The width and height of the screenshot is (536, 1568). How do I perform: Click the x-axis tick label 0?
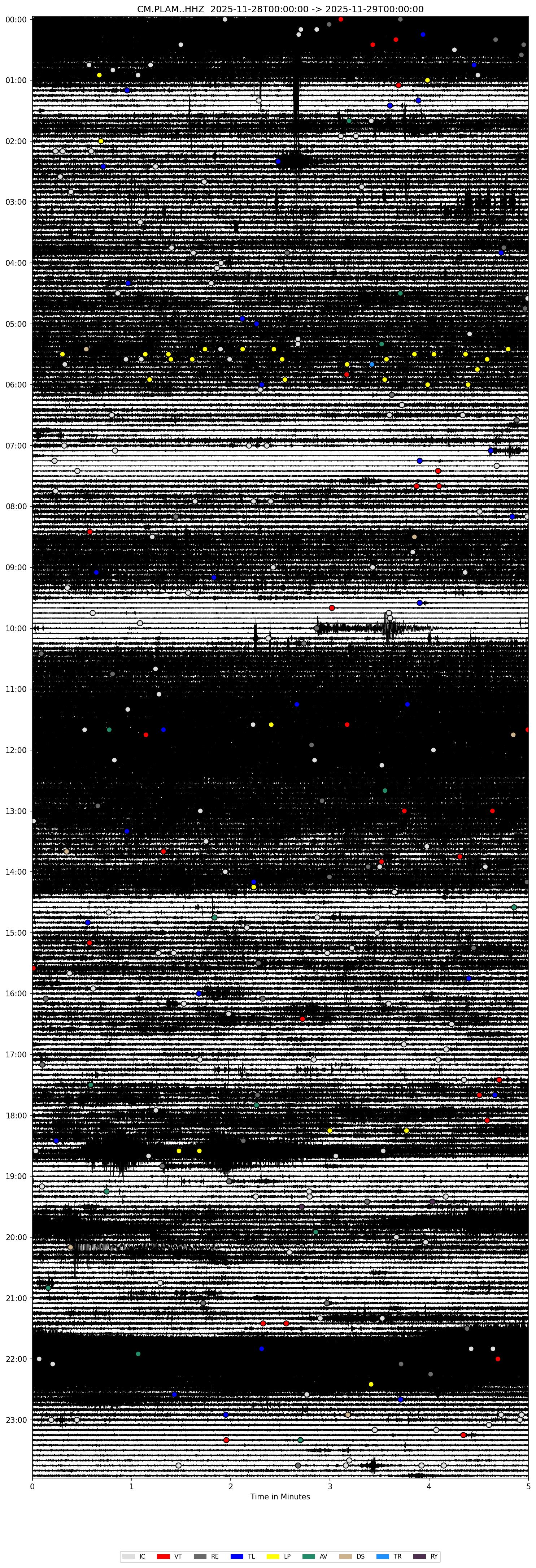pyautogui.click(x=32, y=1486)
